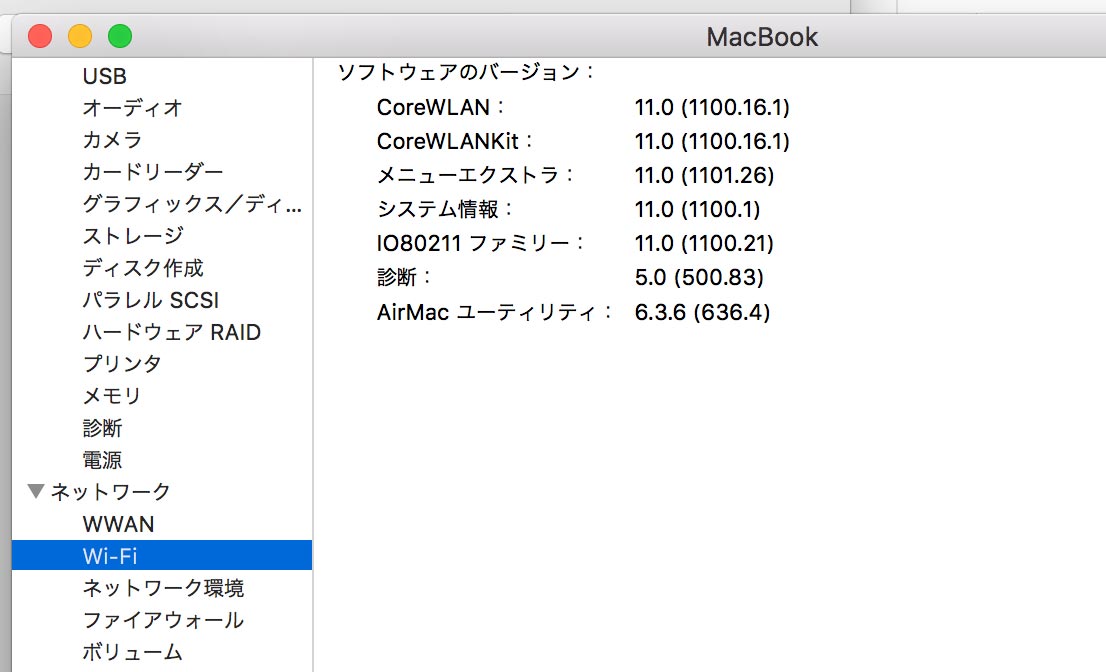Select ファイアウォール in the sidebar
Image resolution: width=1106 pixels, height=672 pixels.
164,620
